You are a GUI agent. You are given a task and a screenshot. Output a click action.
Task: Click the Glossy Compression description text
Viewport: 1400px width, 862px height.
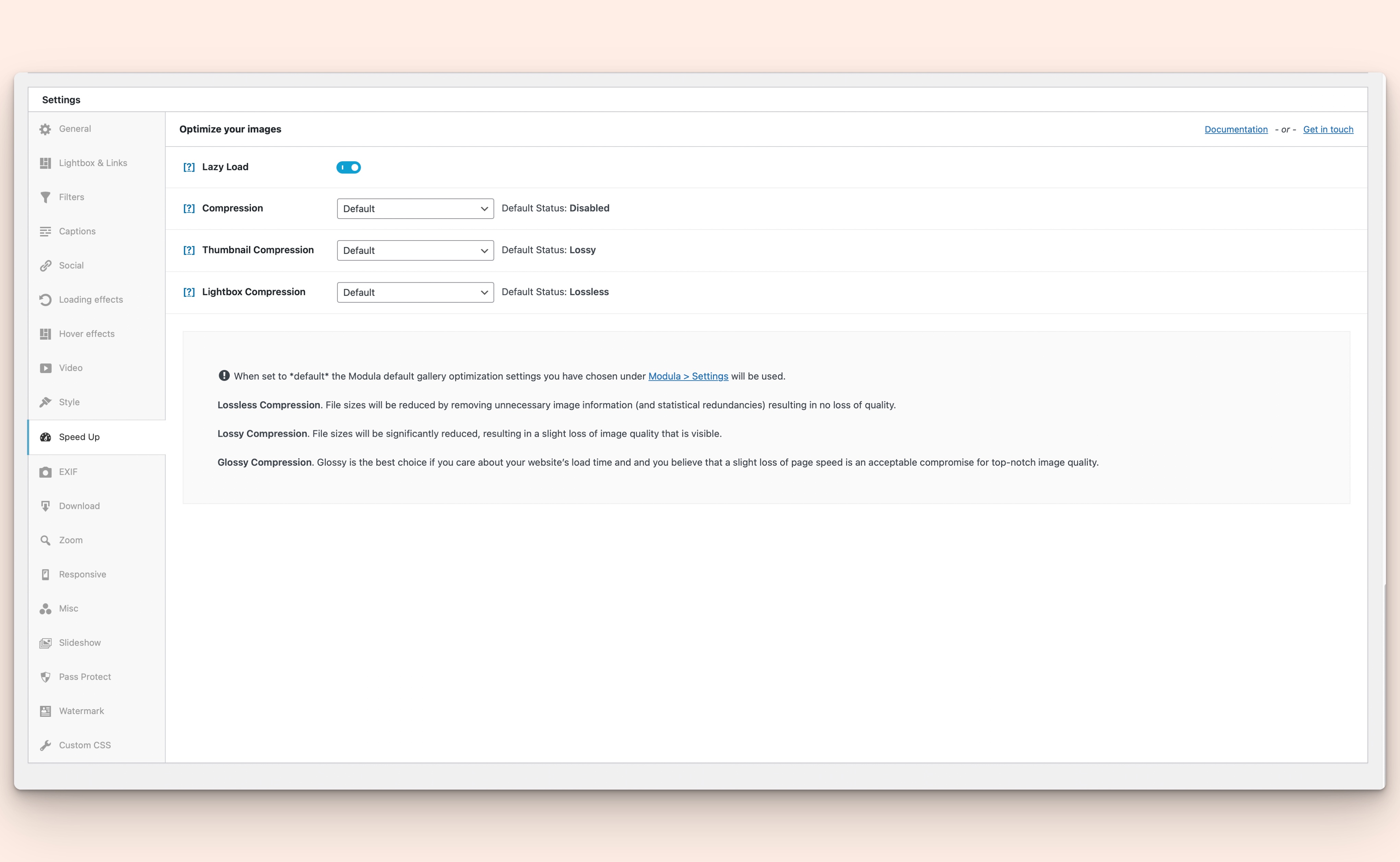(x=658, y=462)
